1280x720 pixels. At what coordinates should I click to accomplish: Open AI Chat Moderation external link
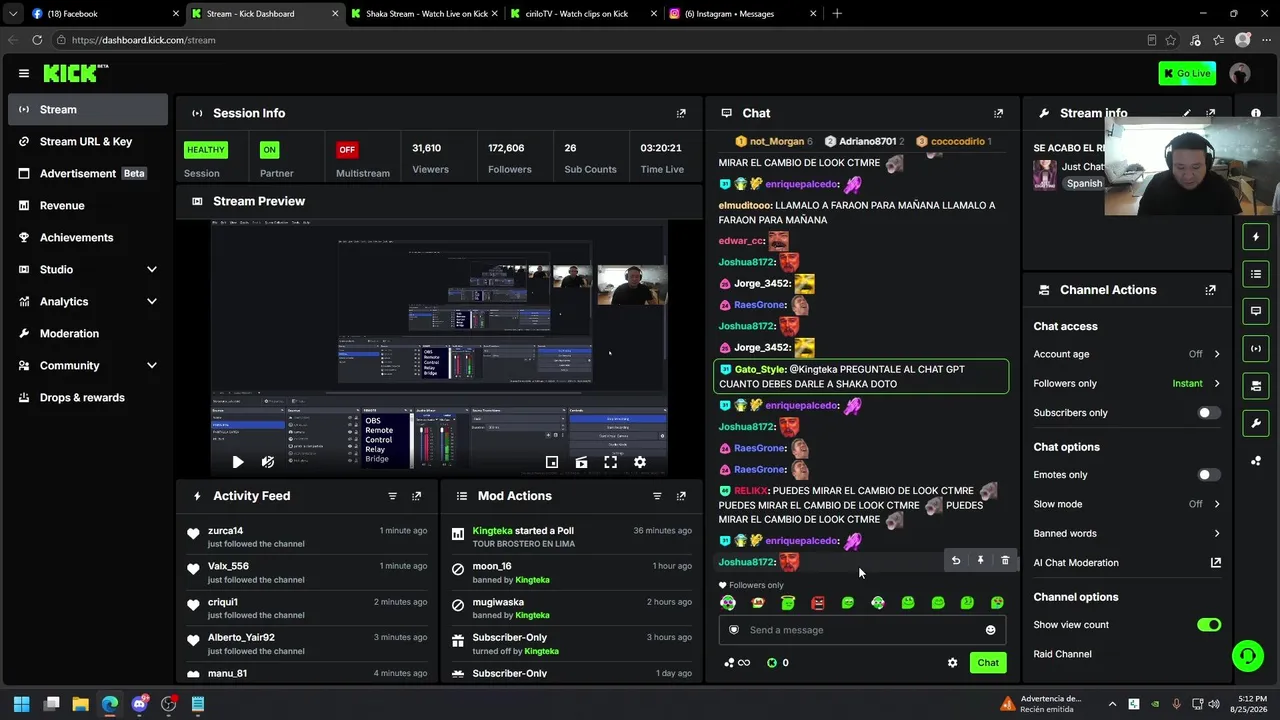click(x=1216, y=563)
